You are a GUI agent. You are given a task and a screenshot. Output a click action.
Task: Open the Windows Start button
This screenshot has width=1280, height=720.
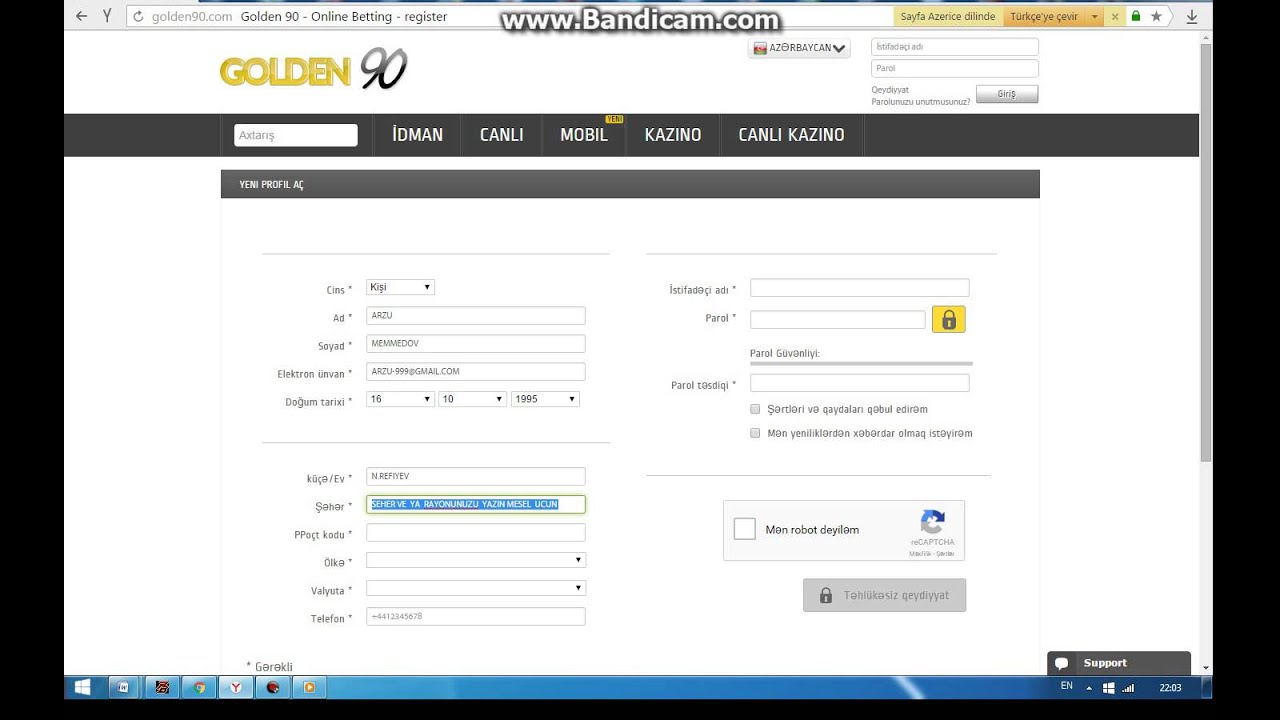83,687
